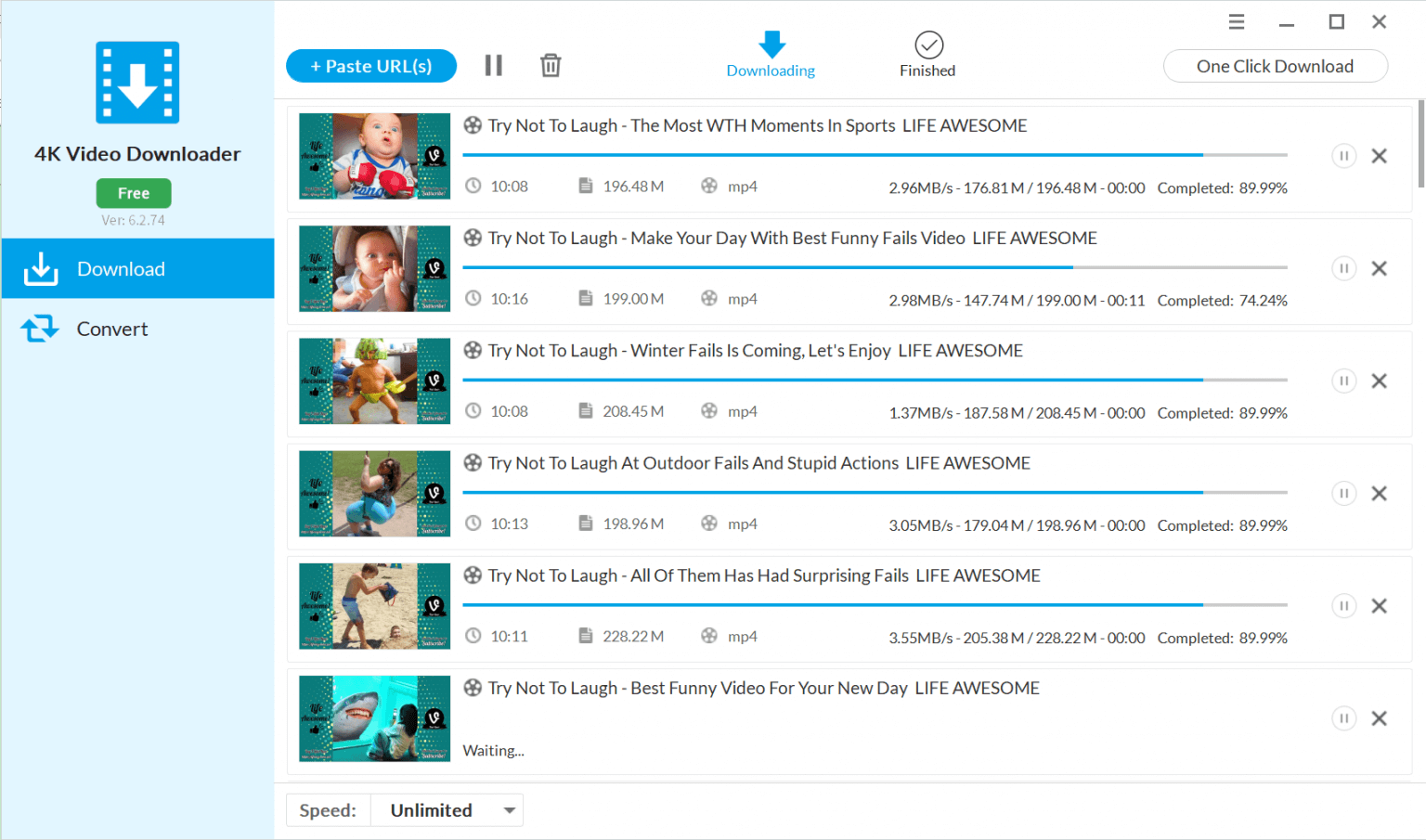Click the Speed dropdown chevron arrow
Screen dimensions: 1426x840
[x=509, y=809]
